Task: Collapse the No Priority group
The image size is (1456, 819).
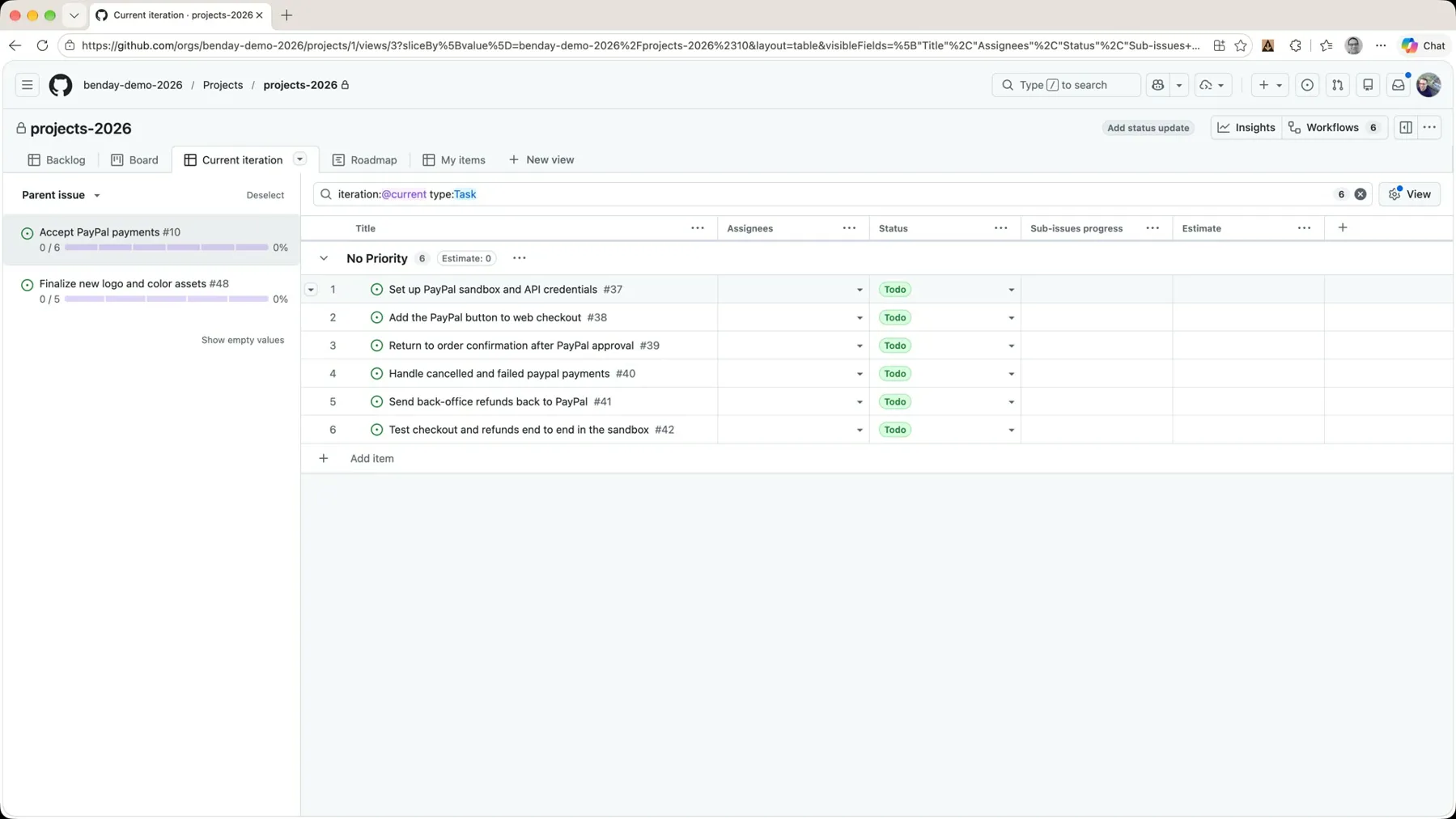Action: 324,258
